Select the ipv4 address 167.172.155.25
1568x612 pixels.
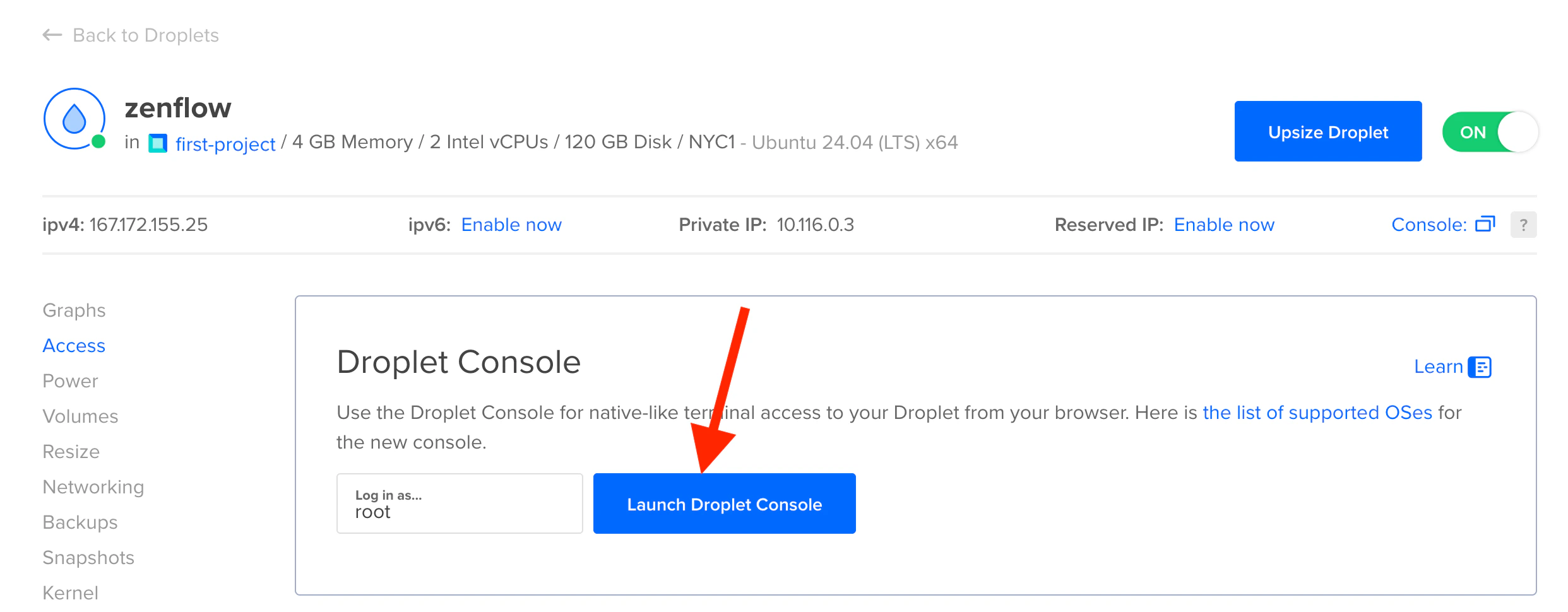pos(148,225)
